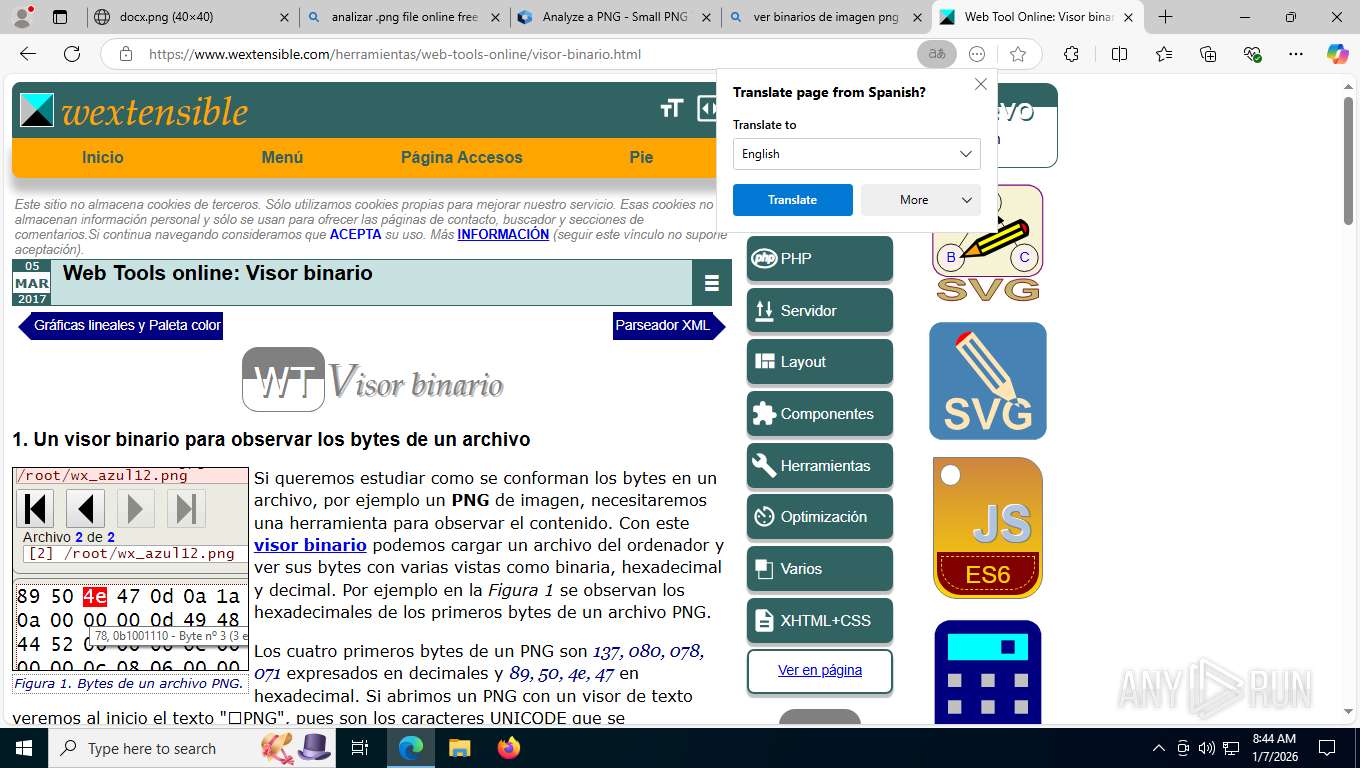
Task: Click the wextensible logo
Action: [x=134, y=111]
